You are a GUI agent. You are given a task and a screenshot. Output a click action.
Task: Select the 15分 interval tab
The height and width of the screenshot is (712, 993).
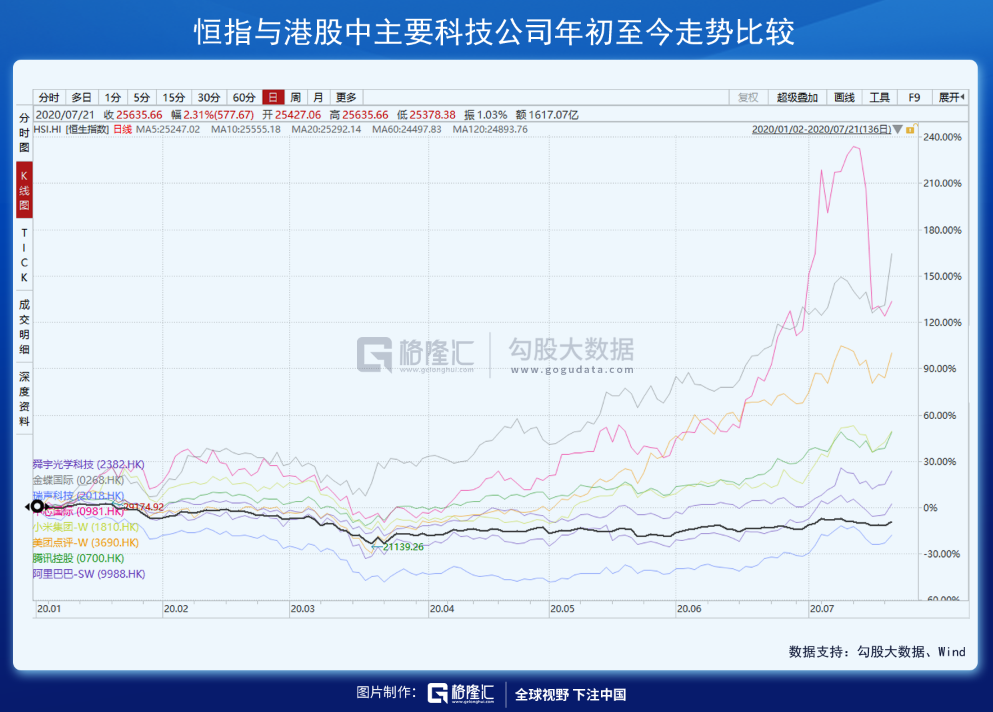point(174,97)
